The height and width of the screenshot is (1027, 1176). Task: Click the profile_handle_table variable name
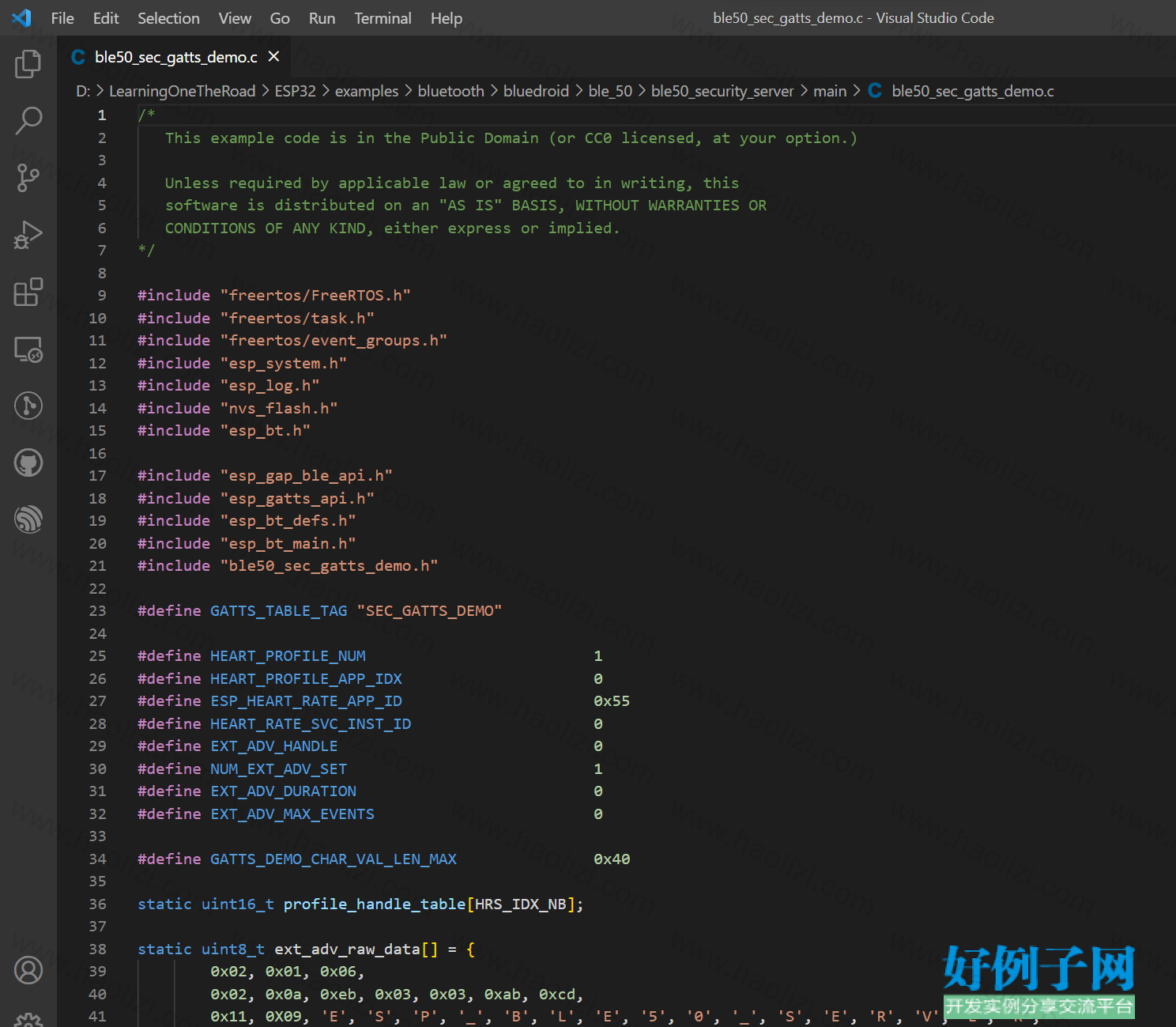375,904
